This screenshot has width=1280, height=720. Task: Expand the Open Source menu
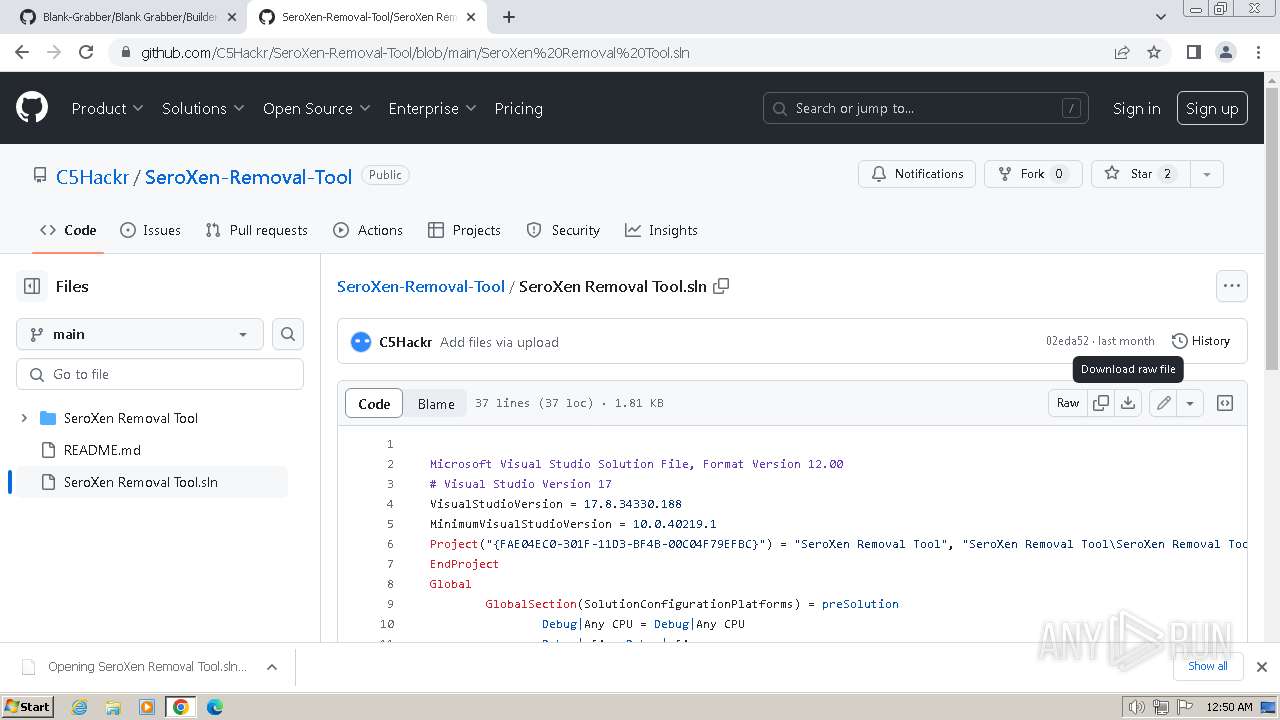pos(316,108)
